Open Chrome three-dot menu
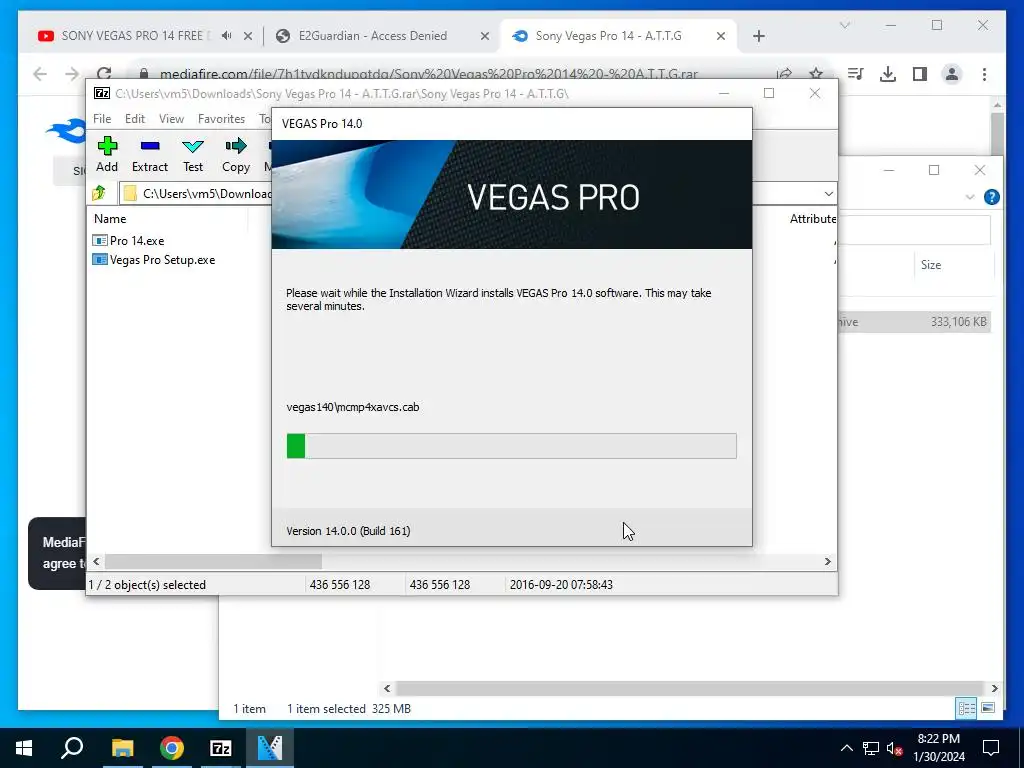Viewport: 1024px width, 768px height. tap(984, 74)
